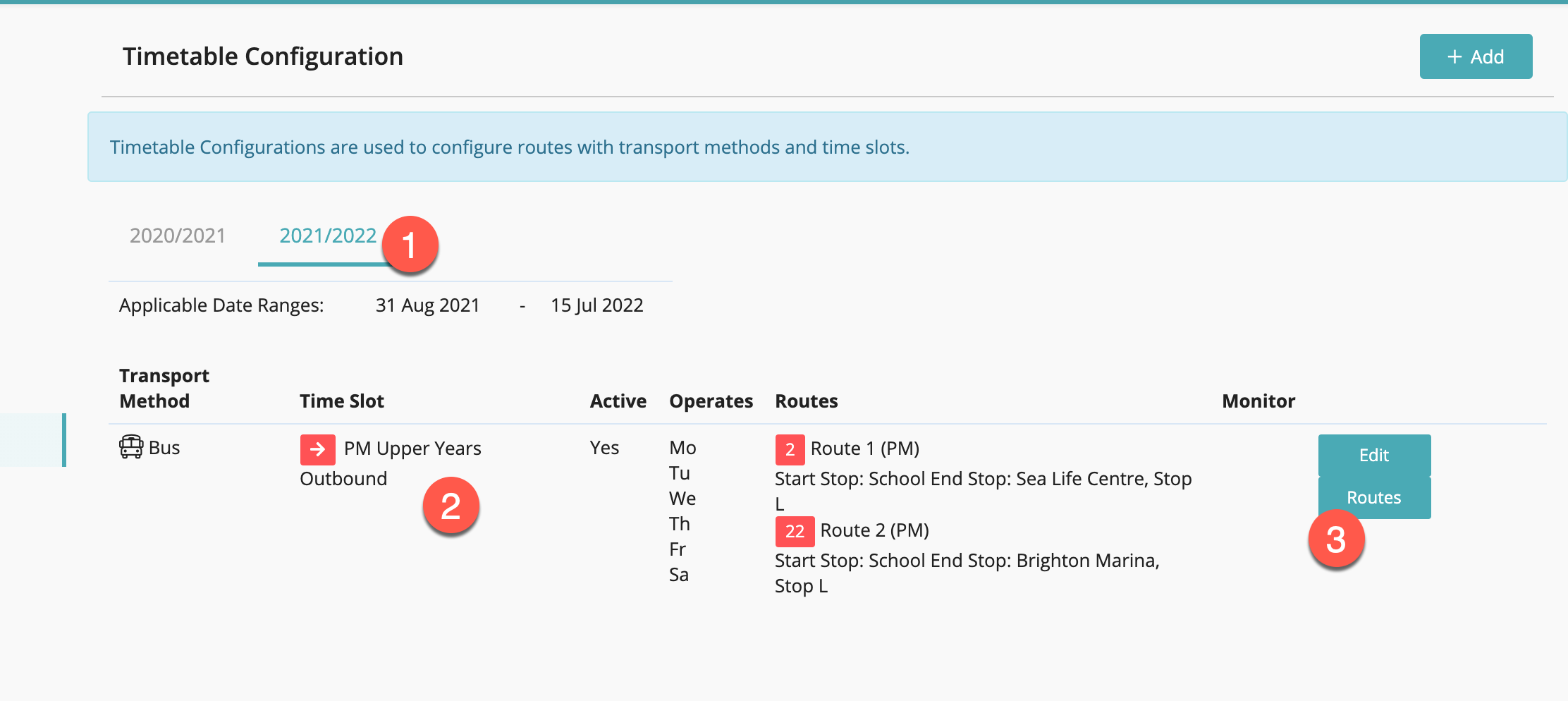
Task: Click red annotation marker number 1
Action: (x=410, y=245)
